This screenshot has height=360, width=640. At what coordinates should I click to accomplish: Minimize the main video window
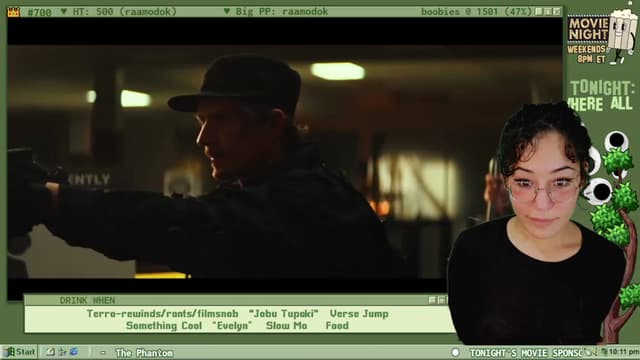click(x=539, y=11)
